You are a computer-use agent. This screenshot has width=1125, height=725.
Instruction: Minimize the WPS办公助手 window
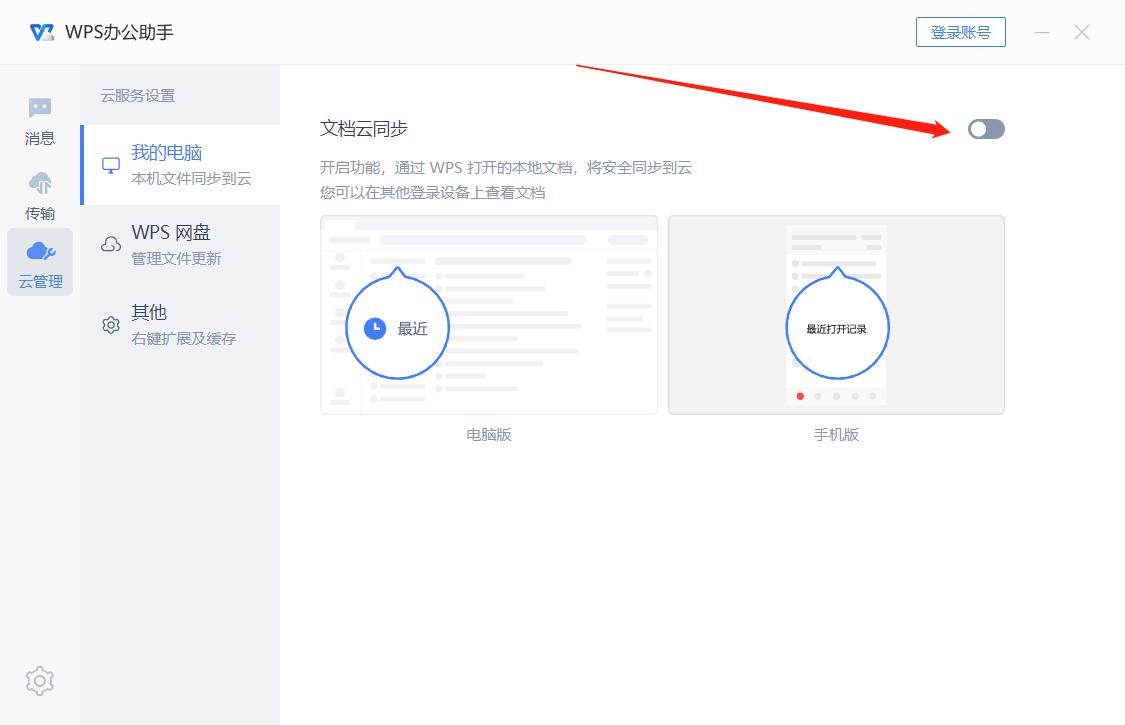pos(1042,32)
